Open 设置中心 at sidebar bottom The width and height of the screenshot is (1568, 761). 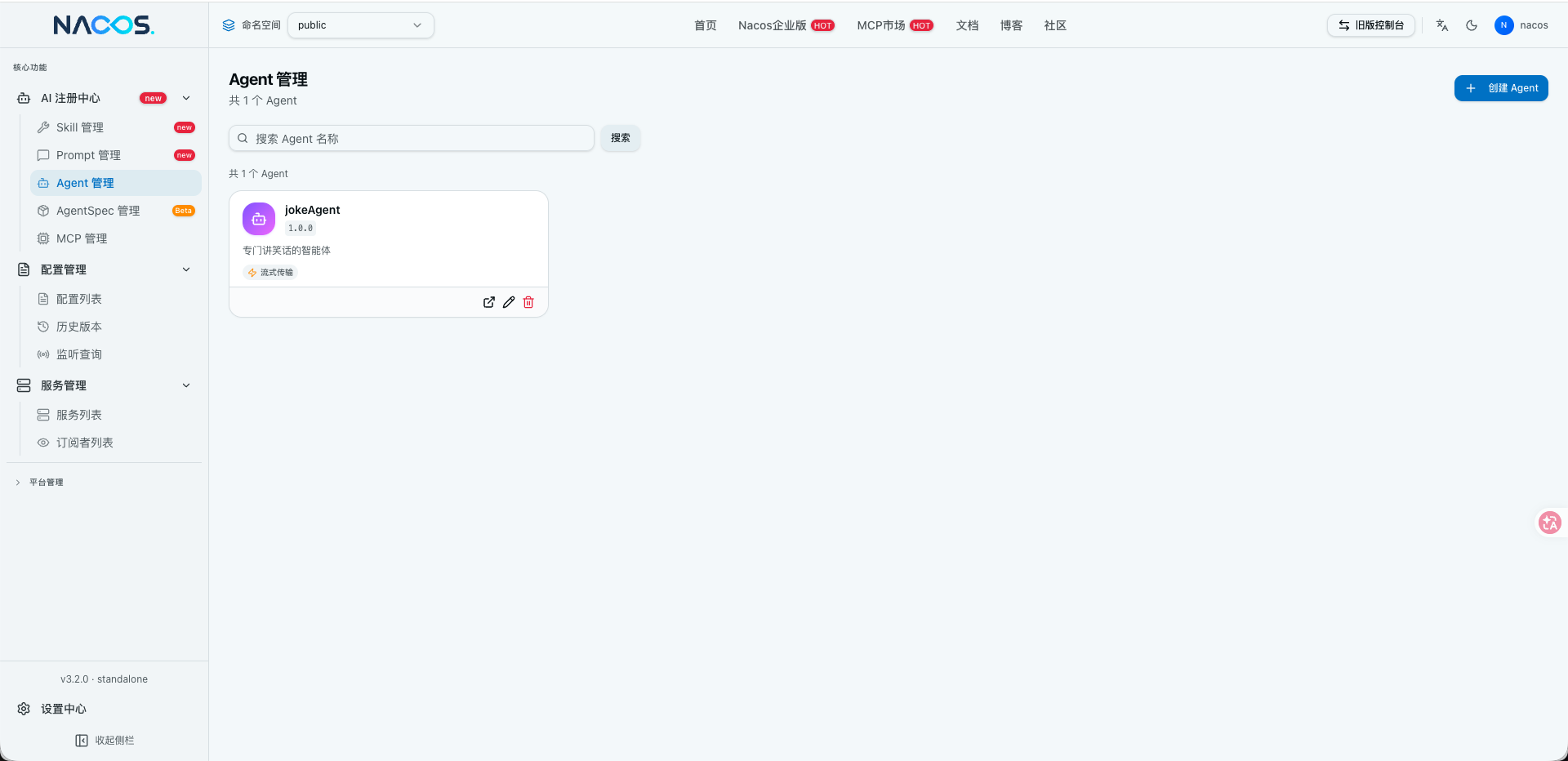click(64, 709)
